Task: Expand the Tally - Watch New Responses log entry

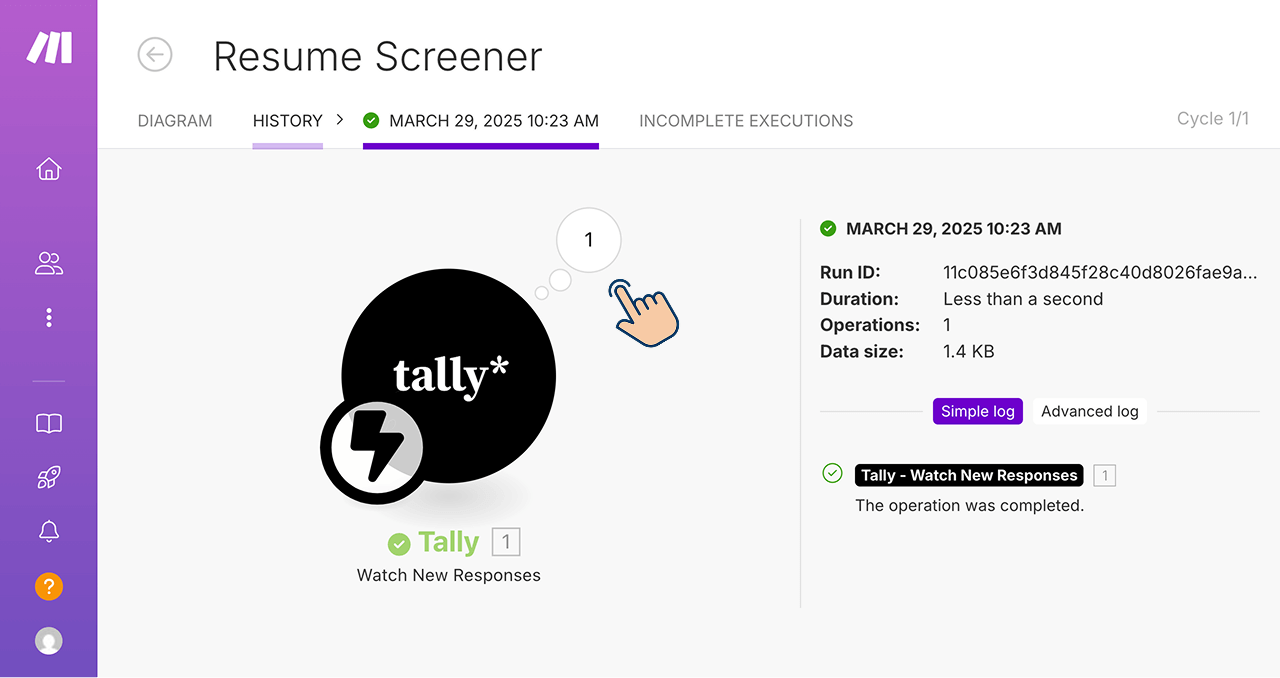Action: click(x=969, y=475)
